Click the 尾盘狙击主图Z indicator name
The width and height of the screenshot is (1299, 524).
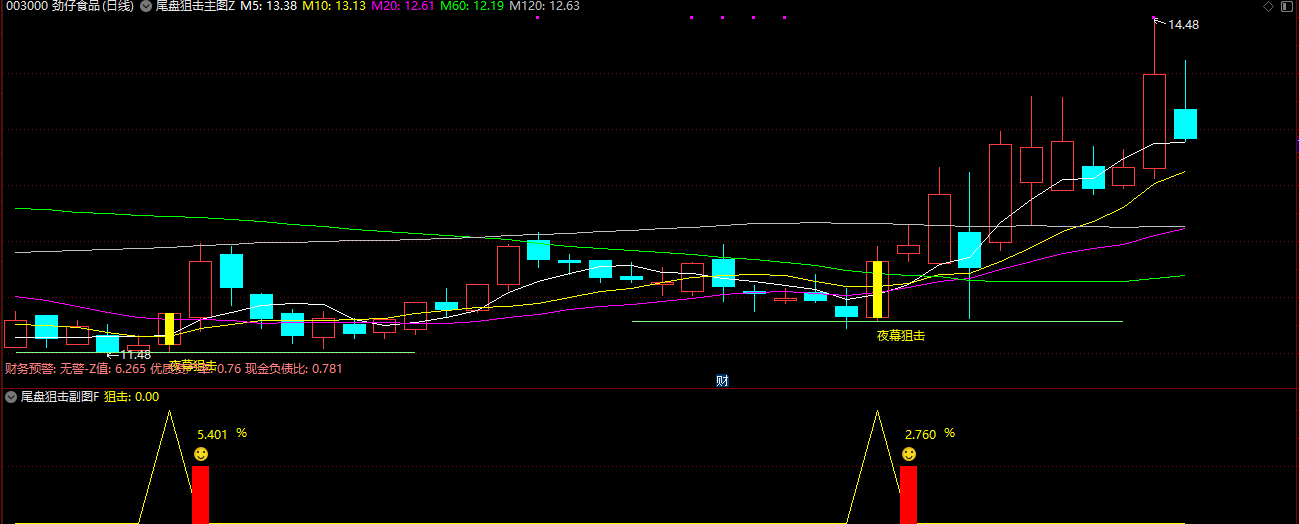(195, 6)
